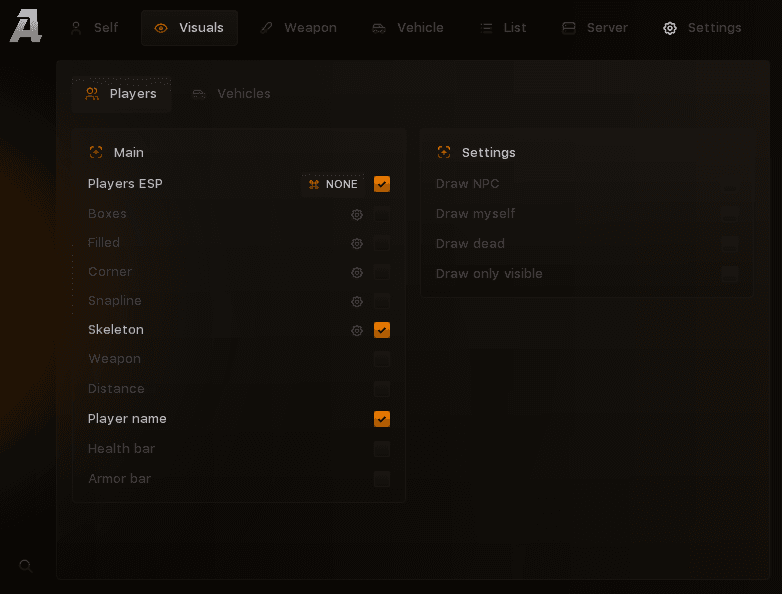Open the top Settings tab

702,27
